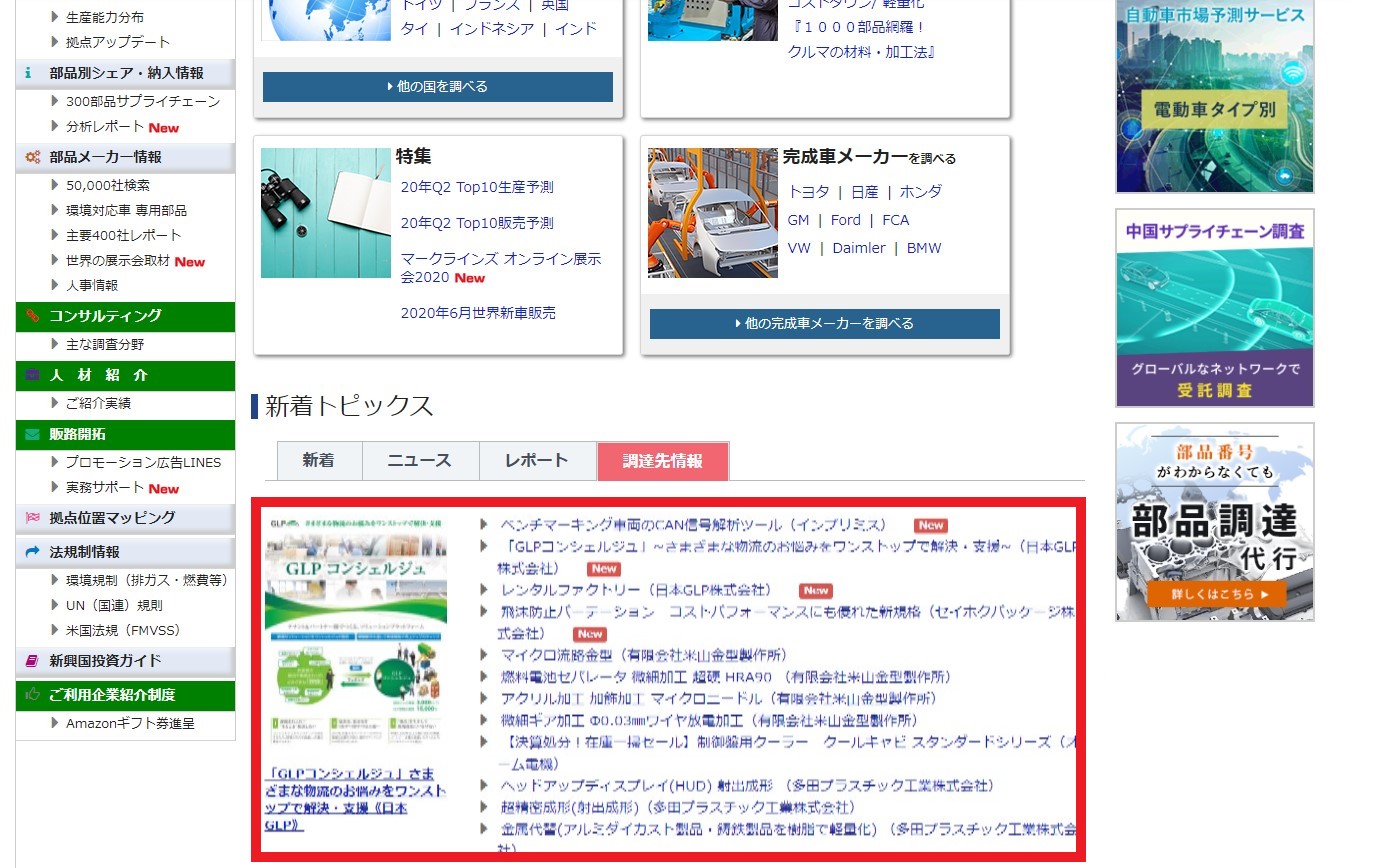Click the binoculars and notebook 特集 image
This screenshot has height=868, width=1389.
coord(325,213)
